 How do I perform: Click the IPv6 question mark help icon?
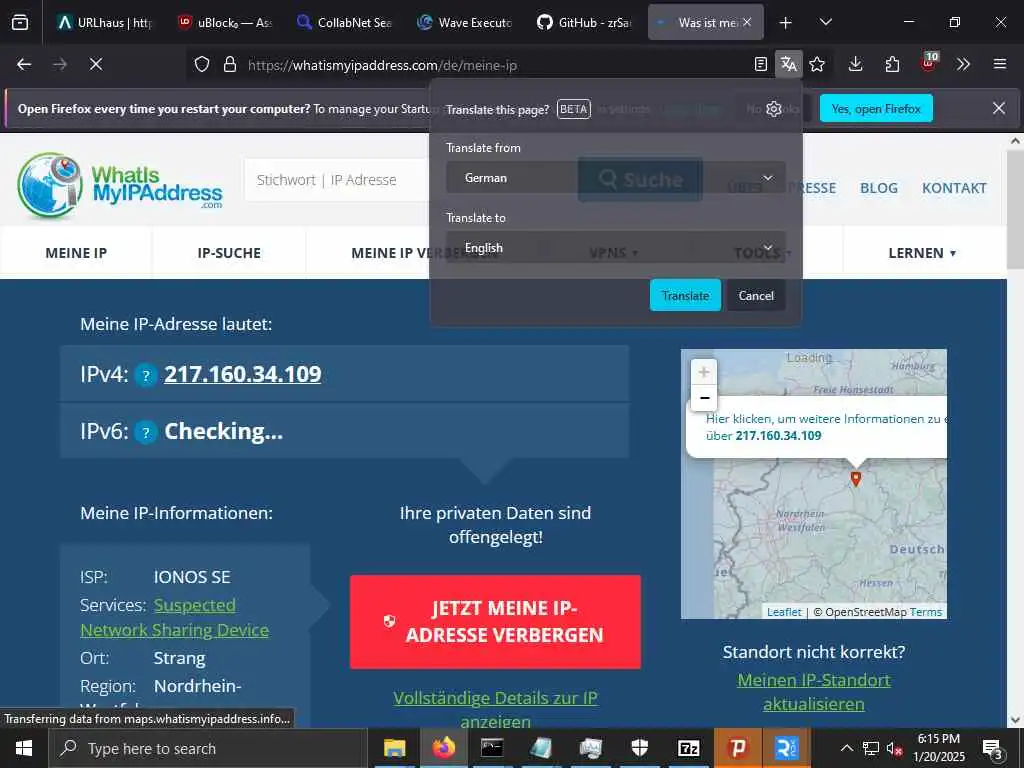[x=146, y=432]
